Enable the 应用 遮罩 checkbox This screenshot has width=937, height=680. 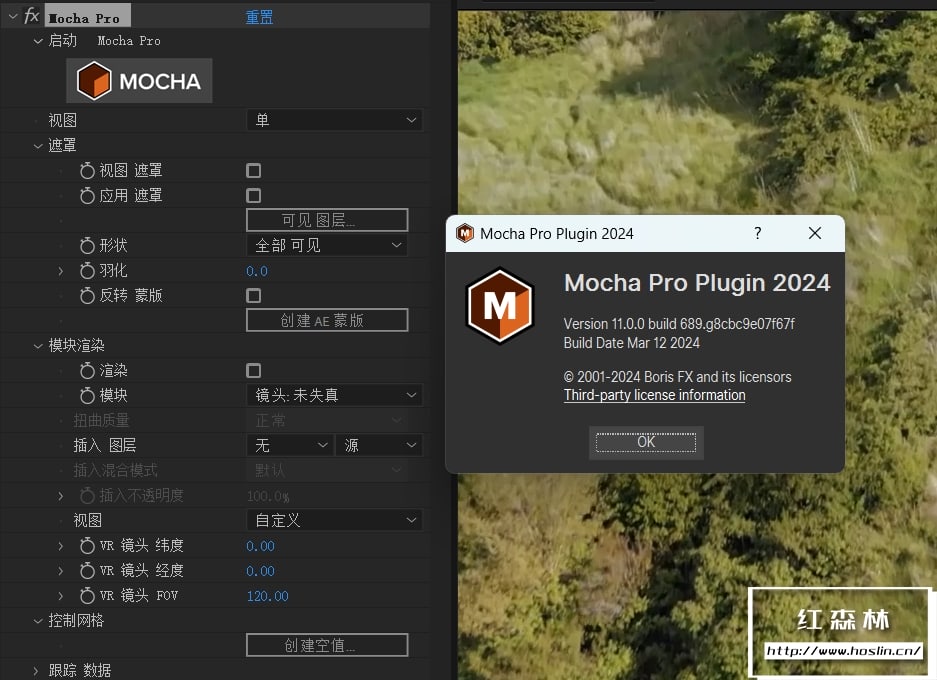(x=253, y=196)
